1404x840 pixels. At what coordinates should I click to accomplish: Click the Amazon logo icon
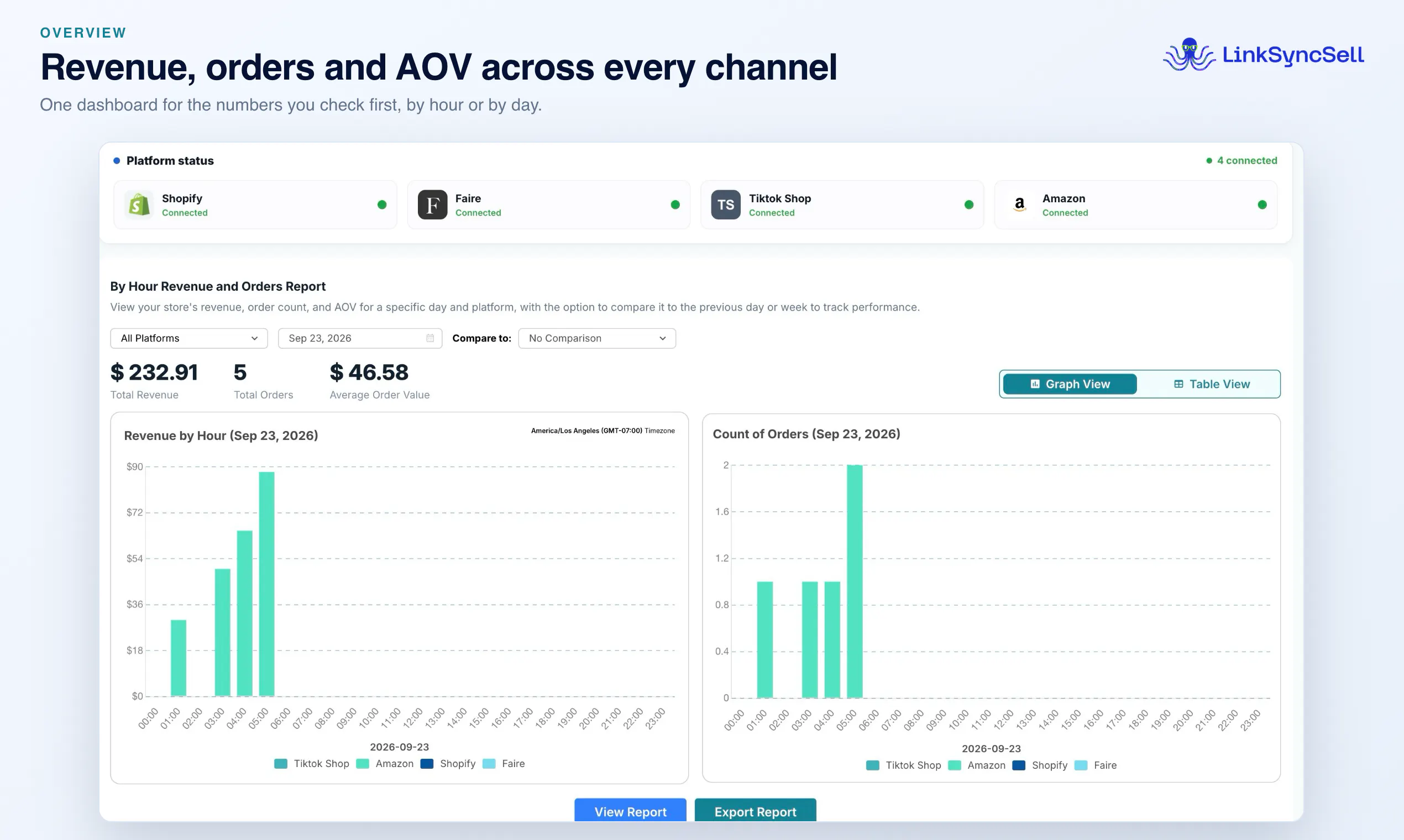coord(1020,204)
